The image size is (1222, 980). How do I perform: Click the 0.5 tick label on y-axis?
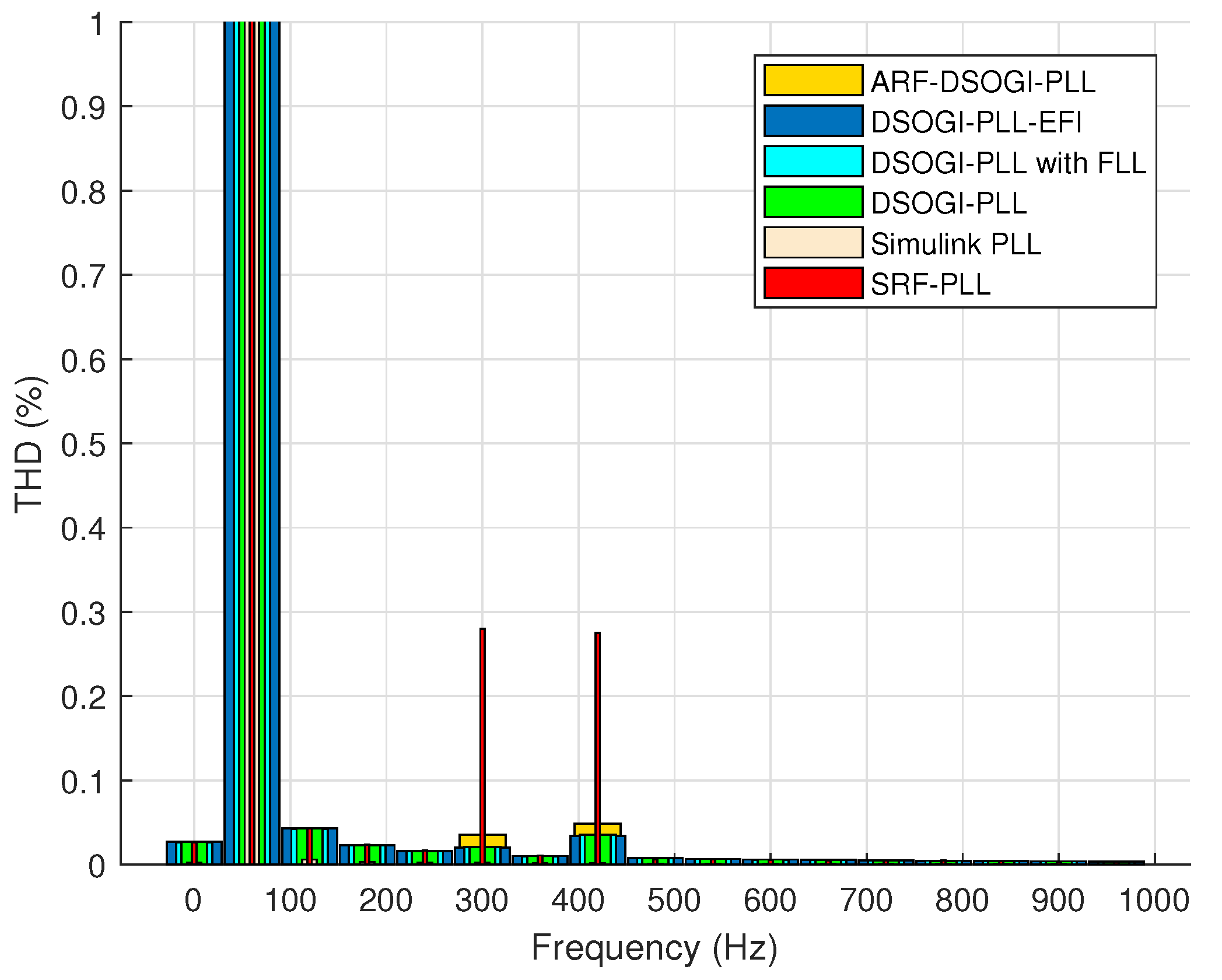click(83, 444)
